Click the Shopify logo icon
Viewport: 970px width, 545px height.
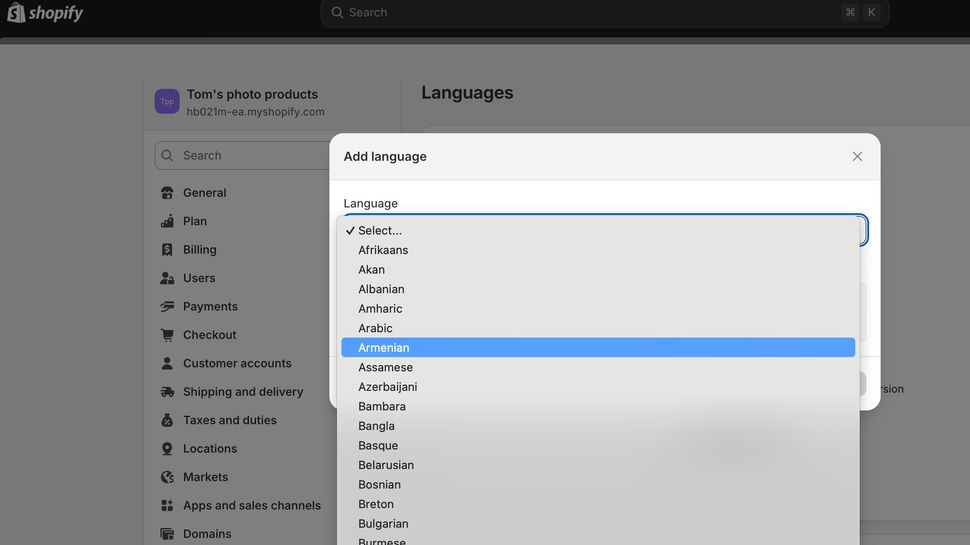pos(17,13)
